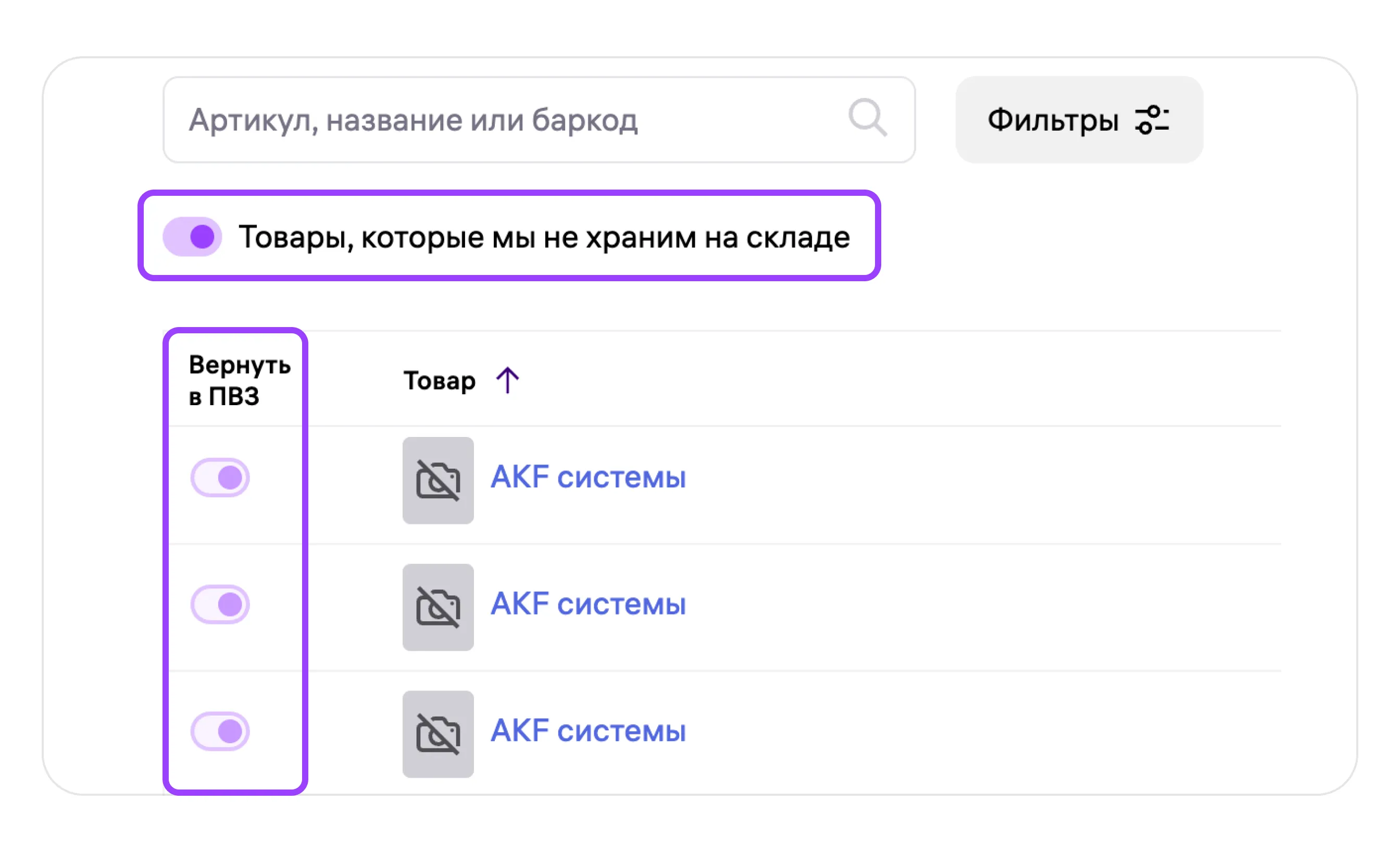
Task: Open the second AKF системы link
Action: coord(588,604)
